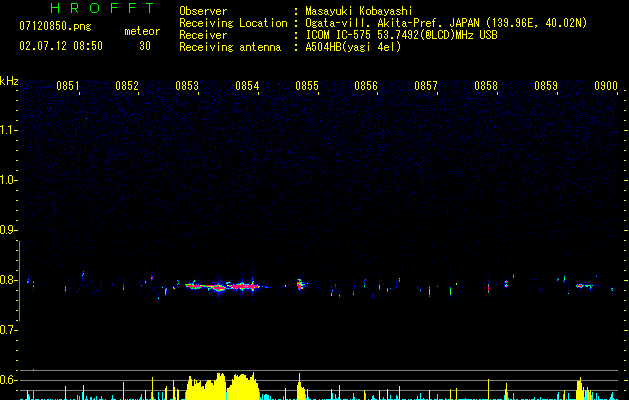The width and height of the screenshot is (629, 400).
Task: Click the 0856 time axis marker
Action: (x=366, y=86)
